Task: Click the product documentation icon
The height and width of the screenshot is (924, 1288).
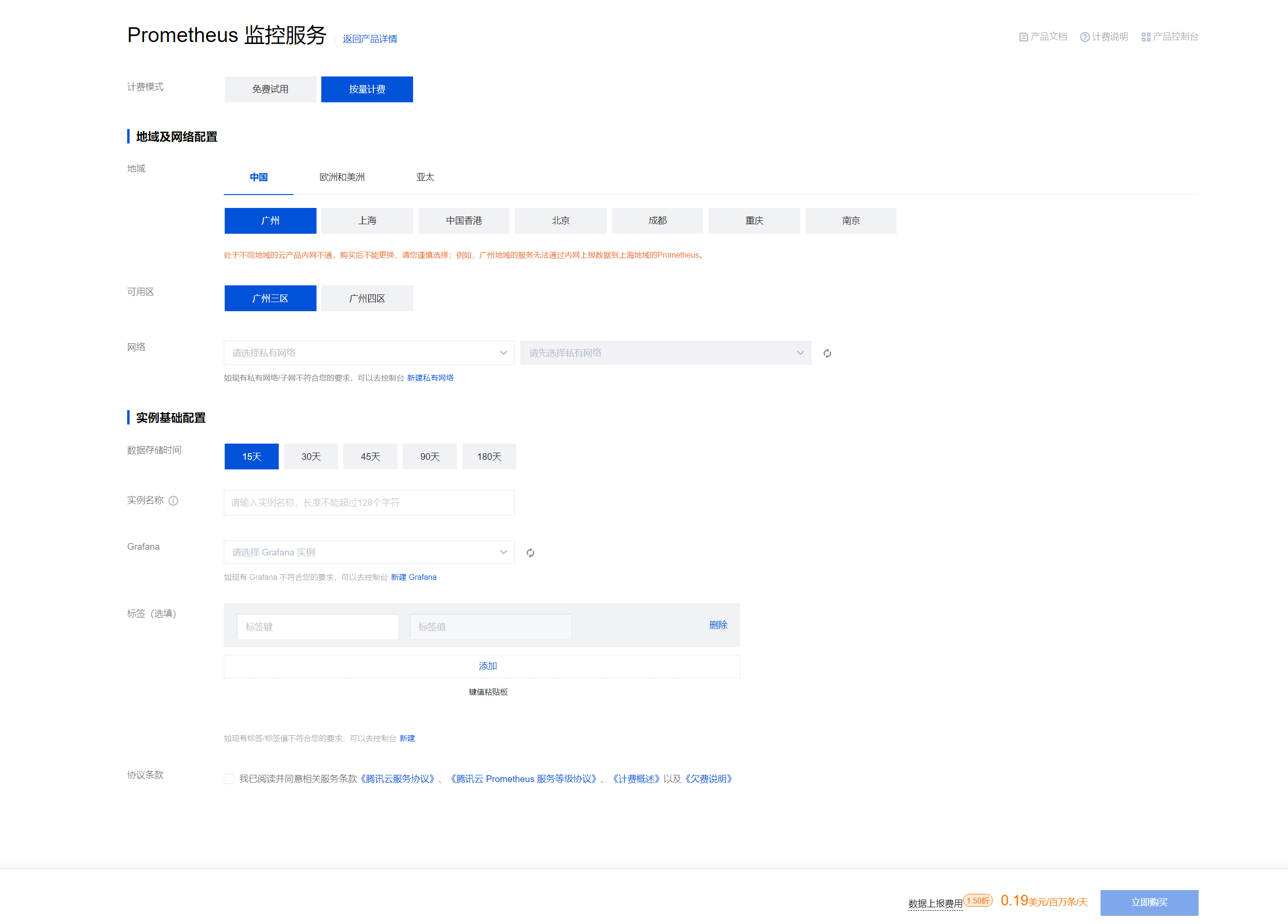Action: pos(1023,37)
